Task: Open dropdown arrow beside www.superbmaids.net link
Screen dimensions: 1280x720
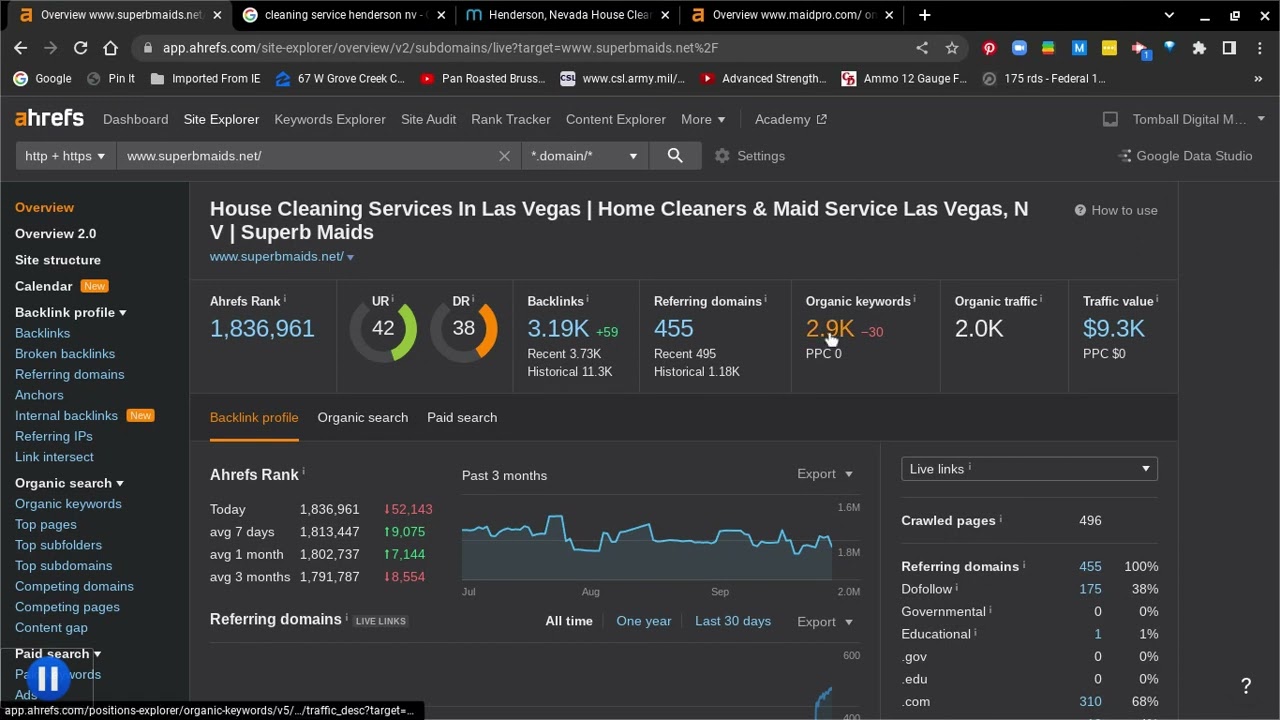Action: point(350,257)
